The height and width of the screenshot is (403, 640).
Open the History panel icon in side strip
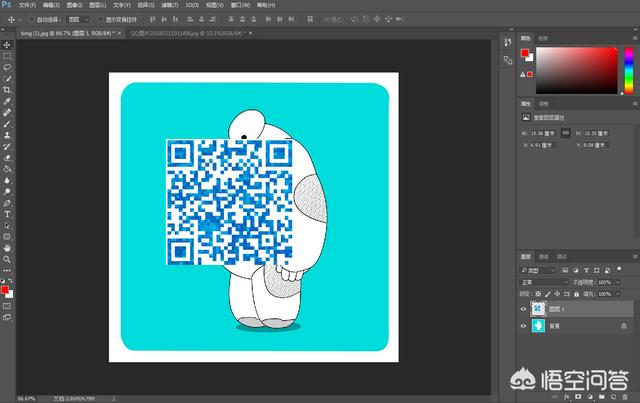pyautogui.click(x=508, y=42)
